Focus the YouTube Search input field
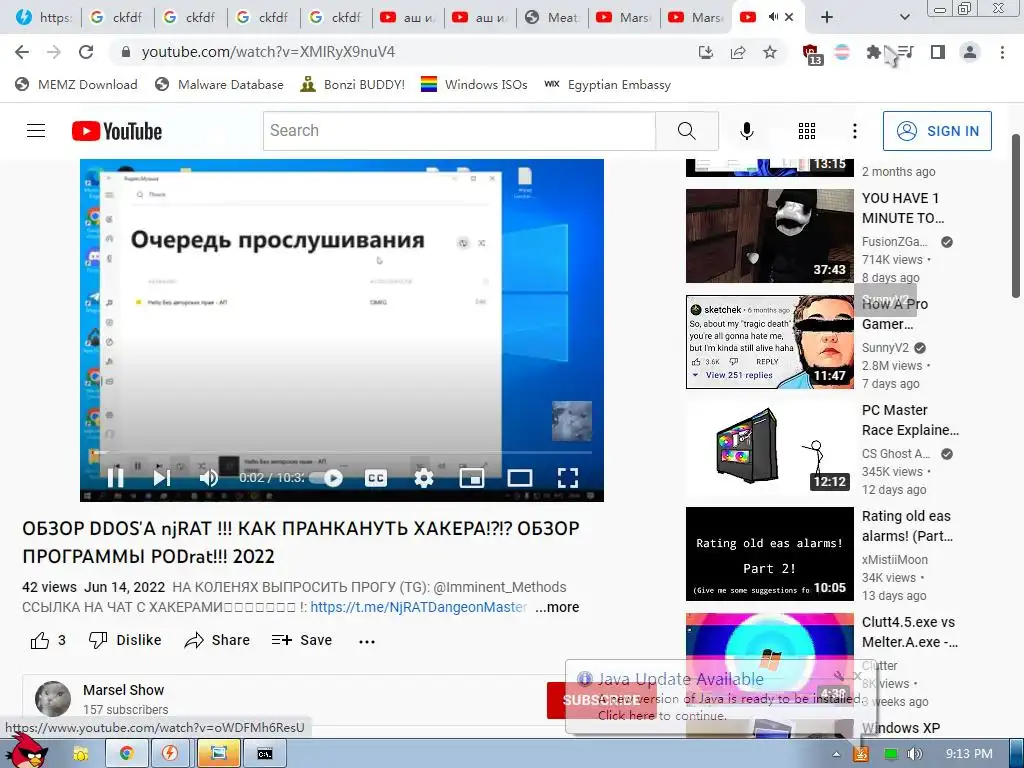The height and width of the screenshot is (768, 1024). [x=459, y=131]
